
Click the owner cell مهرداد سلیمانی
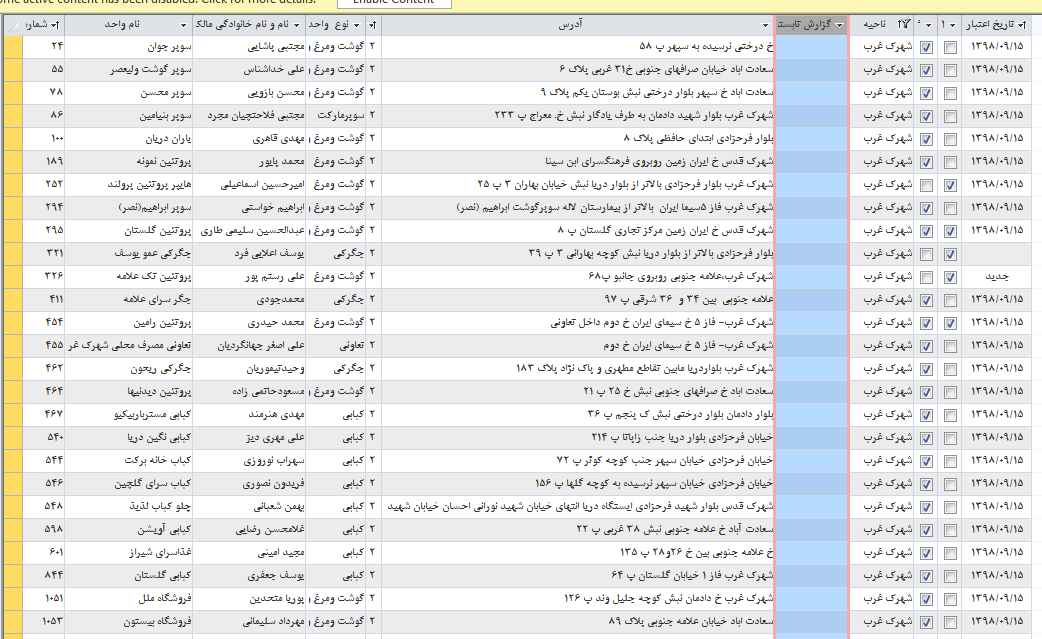pos(249,622)
